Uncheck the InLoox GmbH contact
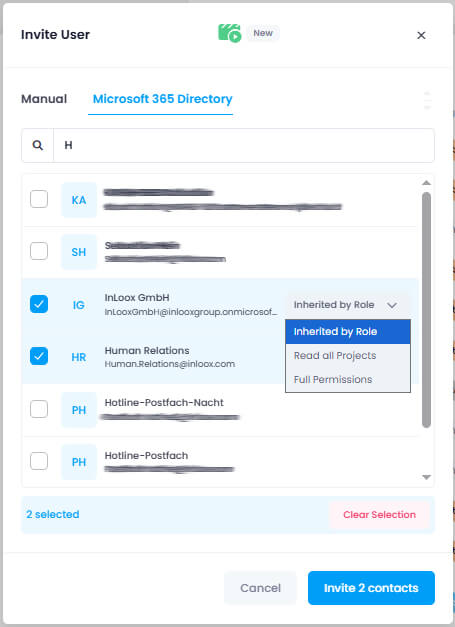The width and height of the screenshot is (455, 627). pyautogui.click(x=39, y=304)
